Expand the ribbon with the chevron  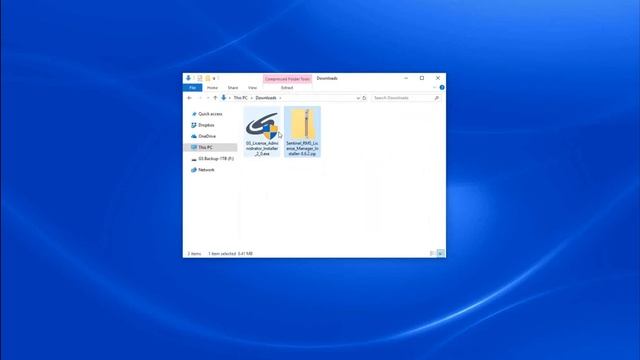tap(434, 87)
